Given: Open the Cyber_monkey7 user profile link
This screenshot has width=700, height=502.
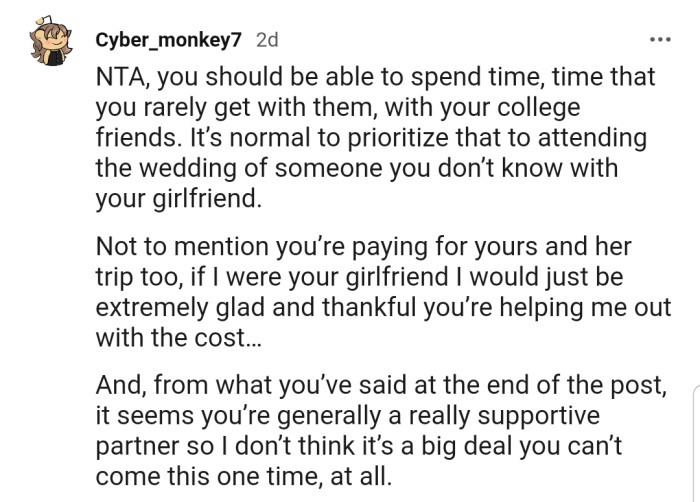Looking at the screenshot, I should click(170, 40).
